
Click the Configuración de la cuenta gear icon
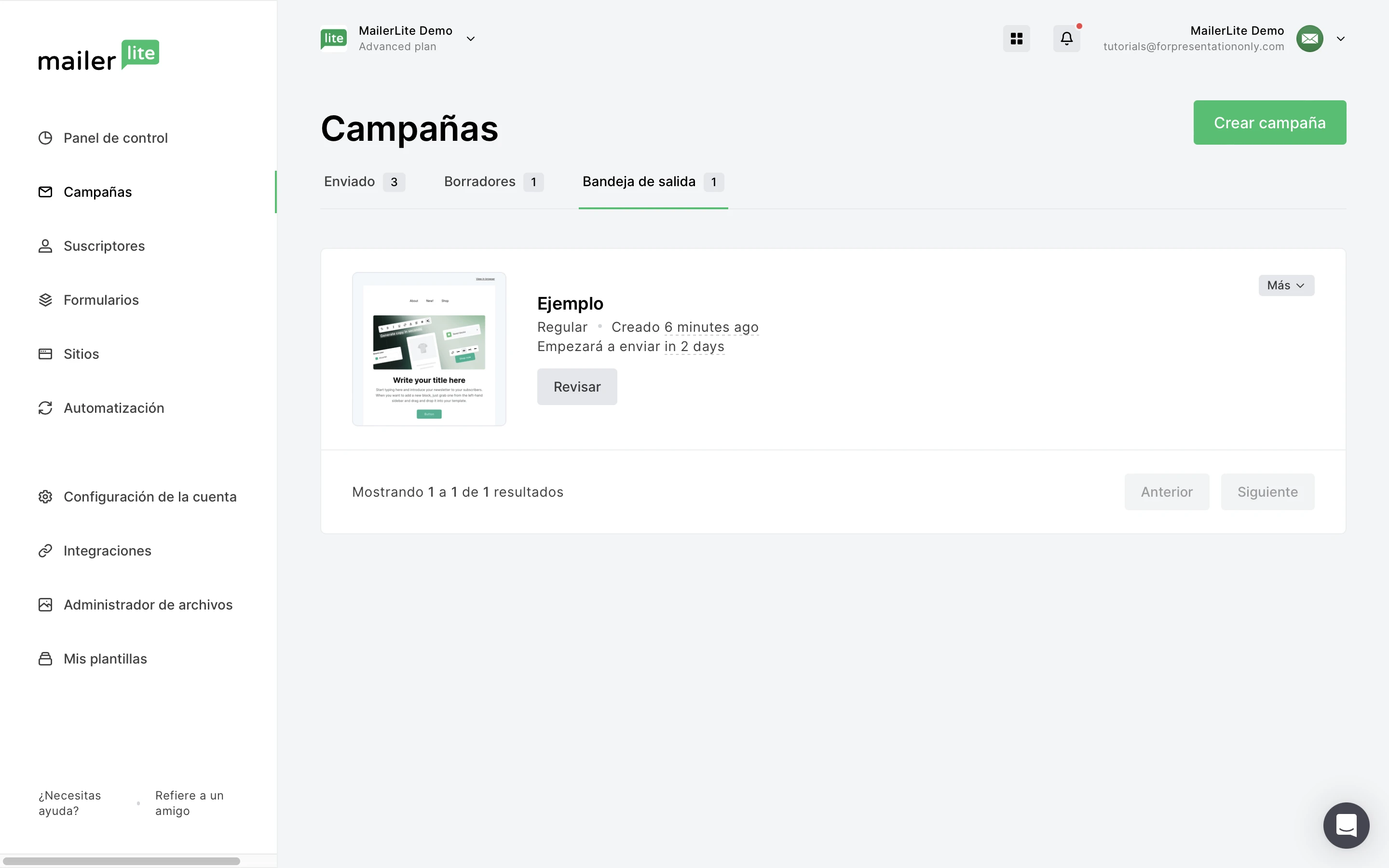[45, 497]
